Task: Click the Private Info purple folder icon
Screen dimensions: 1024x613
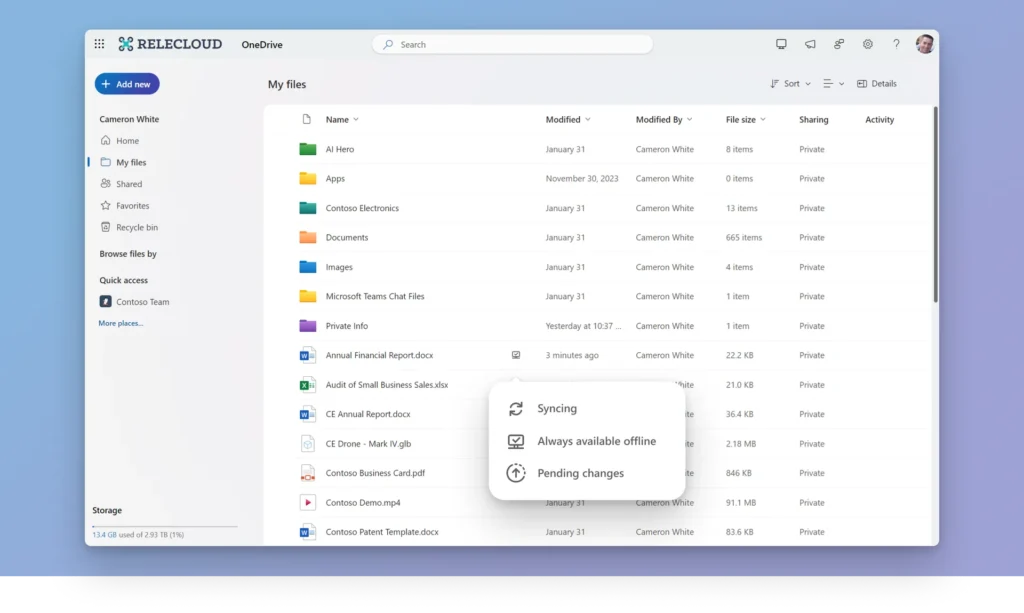Action: [x=308, y=325]
